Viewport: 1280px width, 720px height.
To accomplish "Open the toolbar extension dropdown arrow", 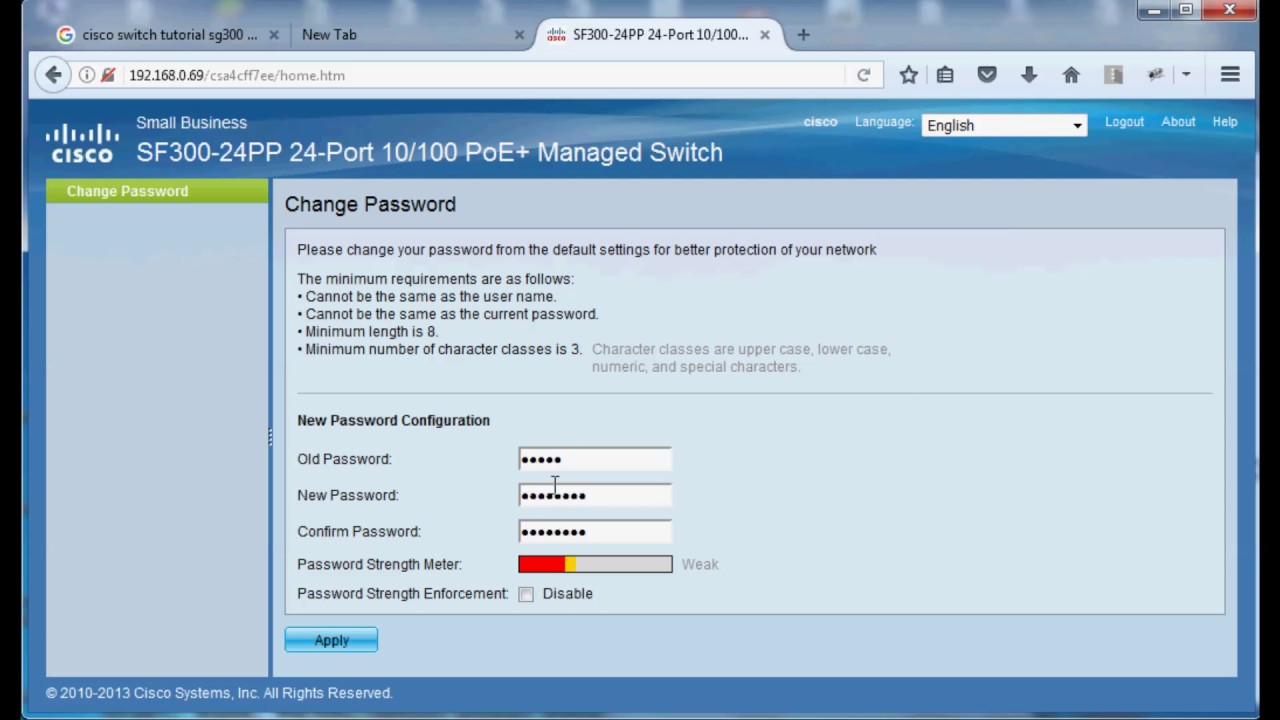I will tap(1186, 75).
